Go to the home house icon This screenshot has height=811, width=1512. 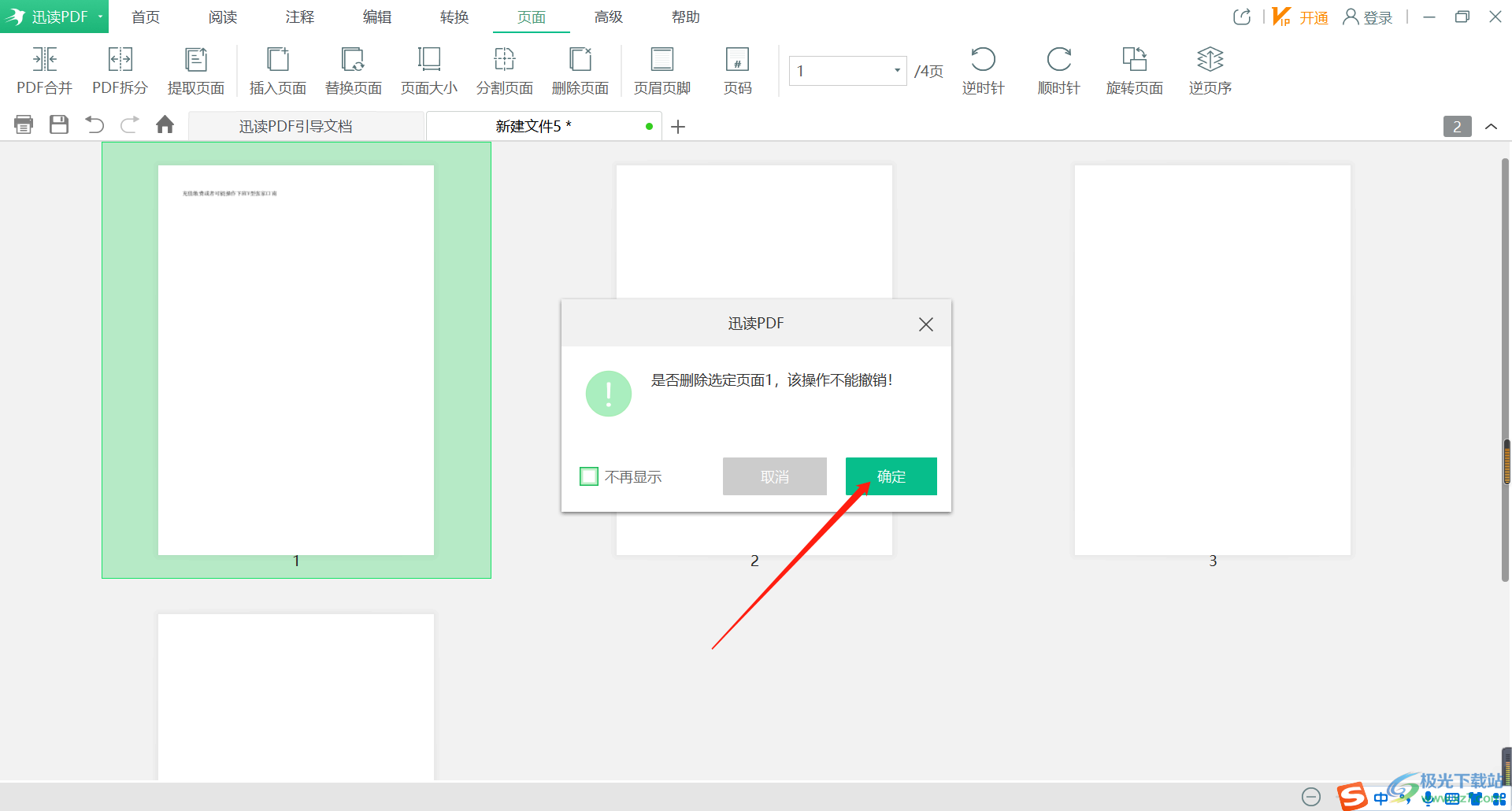(x=165, y=124)
